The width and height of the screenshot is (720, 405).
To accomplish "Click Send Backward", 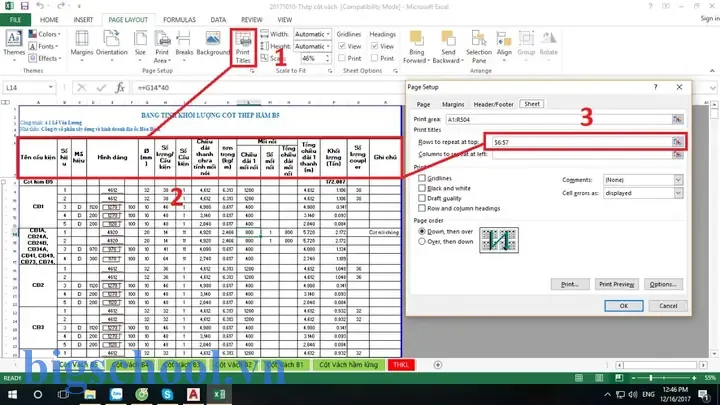I will pyautogui.click(x=448, y=47).
